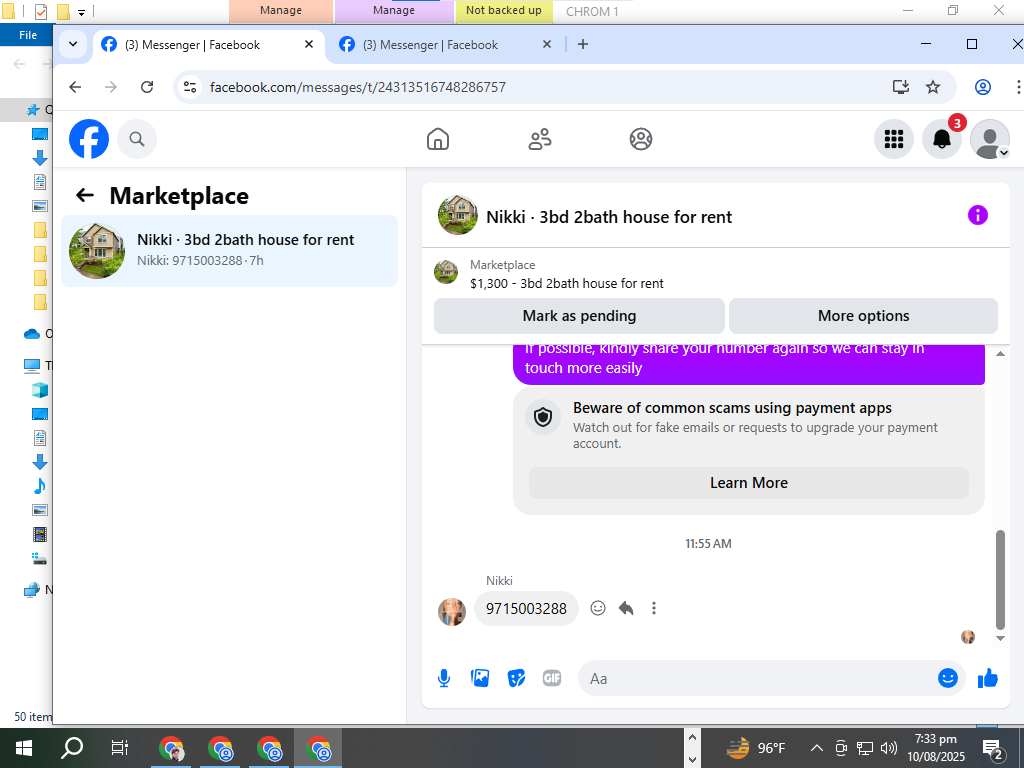Open volume control in system tray
The image size is (1024, 768).
click(x=888, y=748)
